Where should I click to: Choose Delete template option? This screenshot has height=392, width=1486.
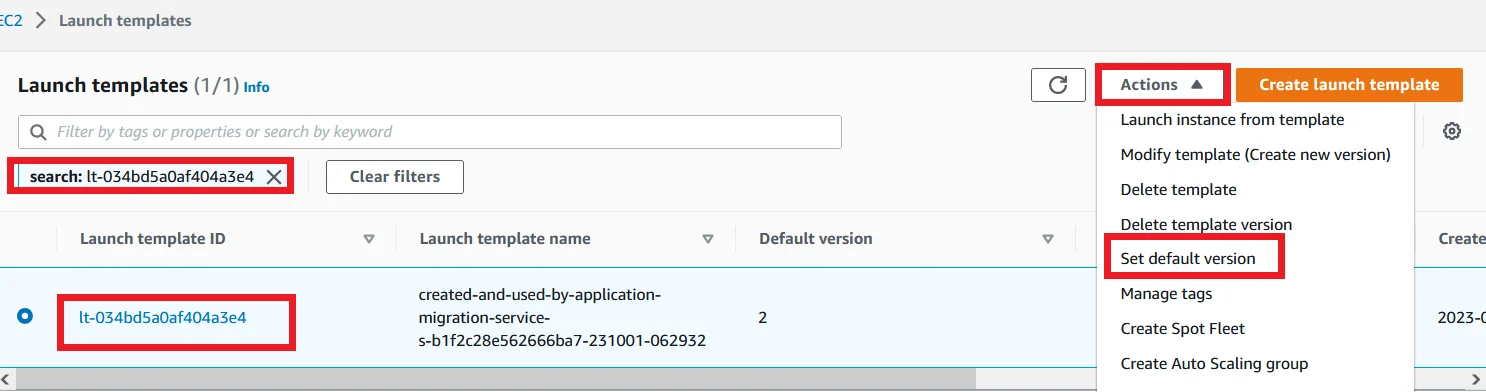coord(1178,189)
